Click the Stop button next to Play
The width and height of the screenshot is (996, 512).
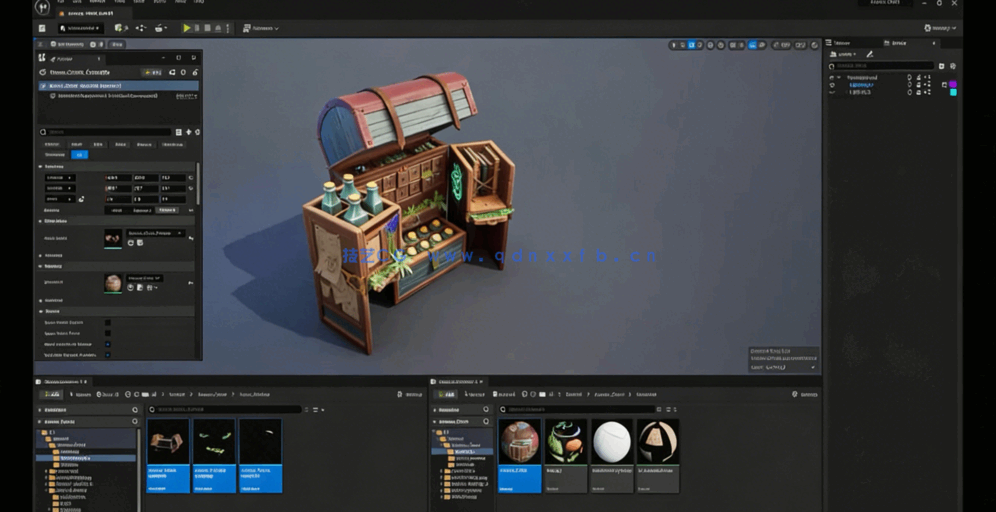[x=206, y=28]
